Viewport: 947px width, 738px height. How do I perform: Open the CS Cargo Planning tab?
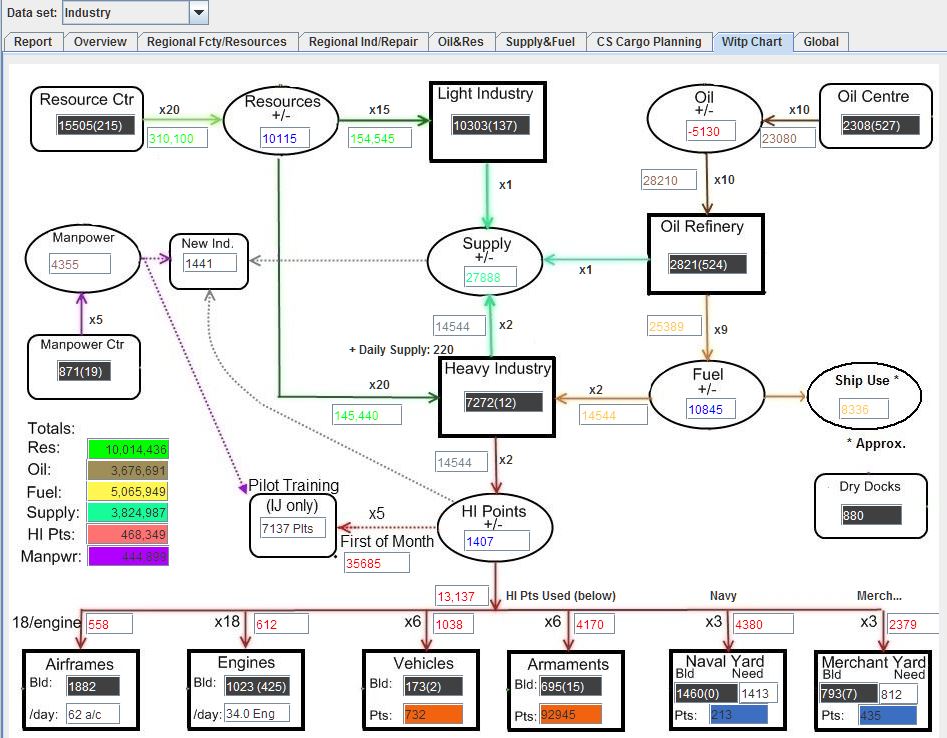click(x=649, y=42)
